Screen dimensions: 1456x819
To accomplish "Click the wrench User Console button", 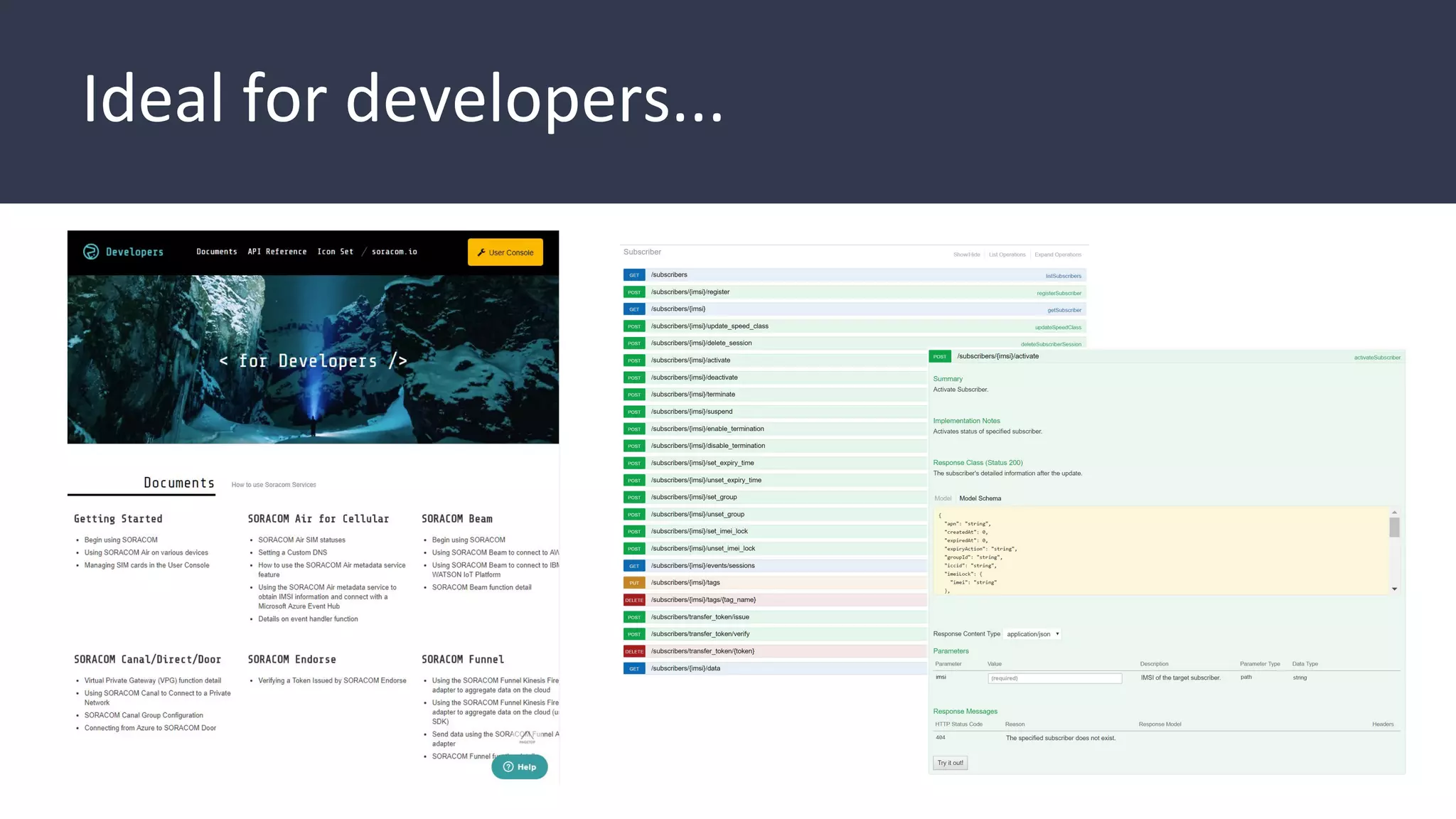I will point(505,252).
